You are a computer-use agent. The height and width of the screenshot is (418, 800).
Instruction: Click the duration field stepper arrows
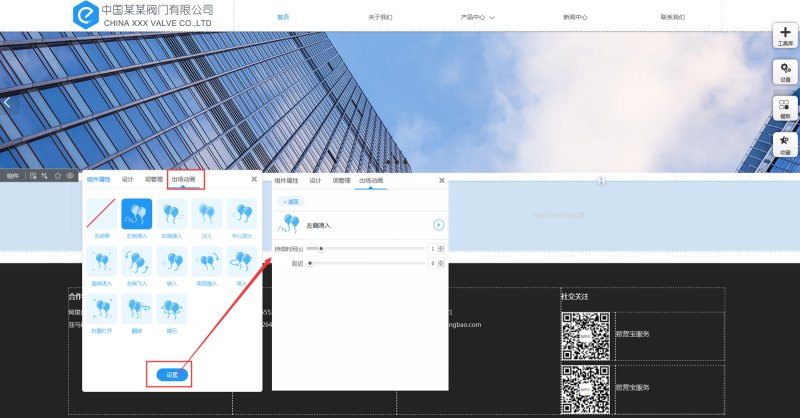(x=441, y=249)
